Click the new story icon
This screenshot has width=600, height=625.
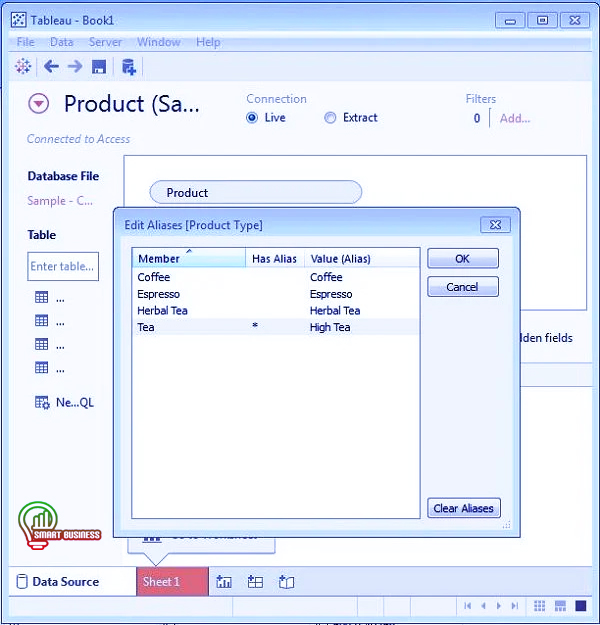pos(286,582)
